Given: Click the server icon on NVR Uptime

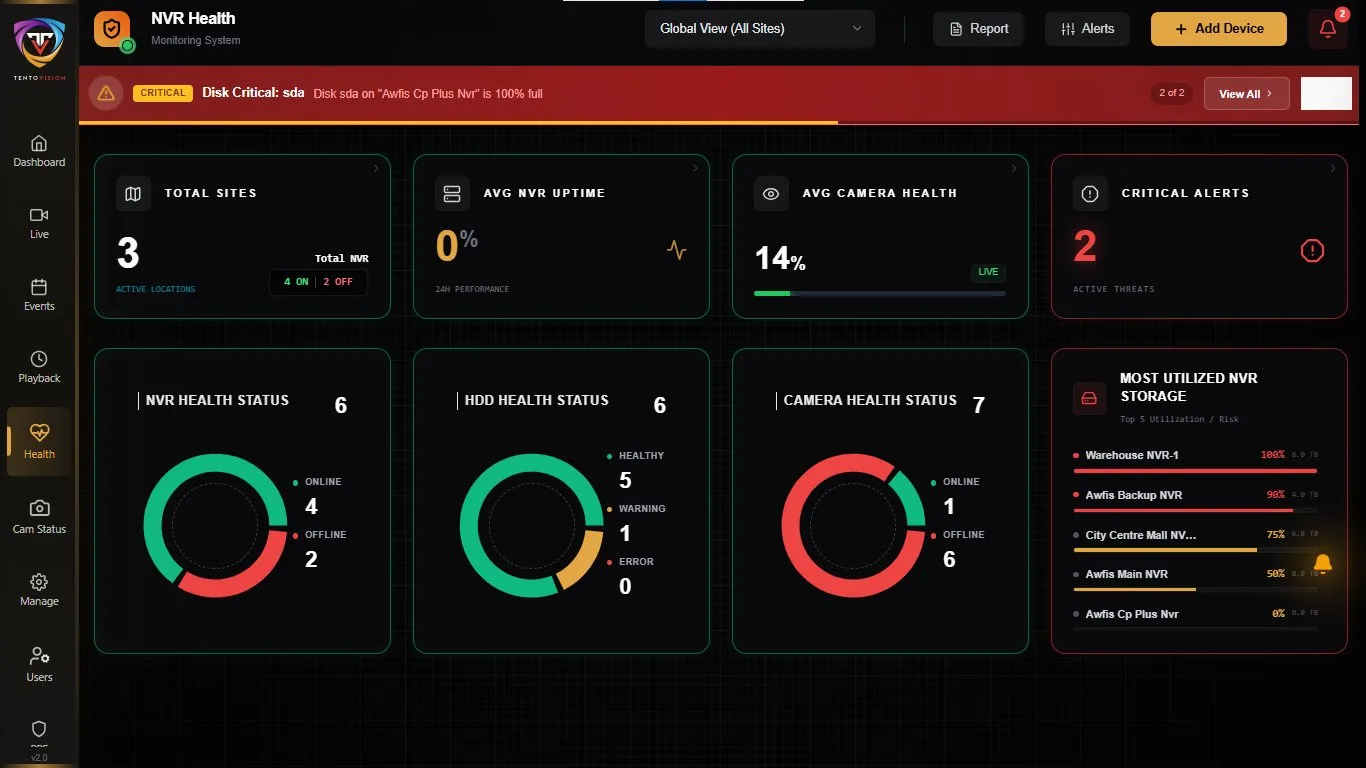Looking at the screenshot, I should [x=452, y=193].
